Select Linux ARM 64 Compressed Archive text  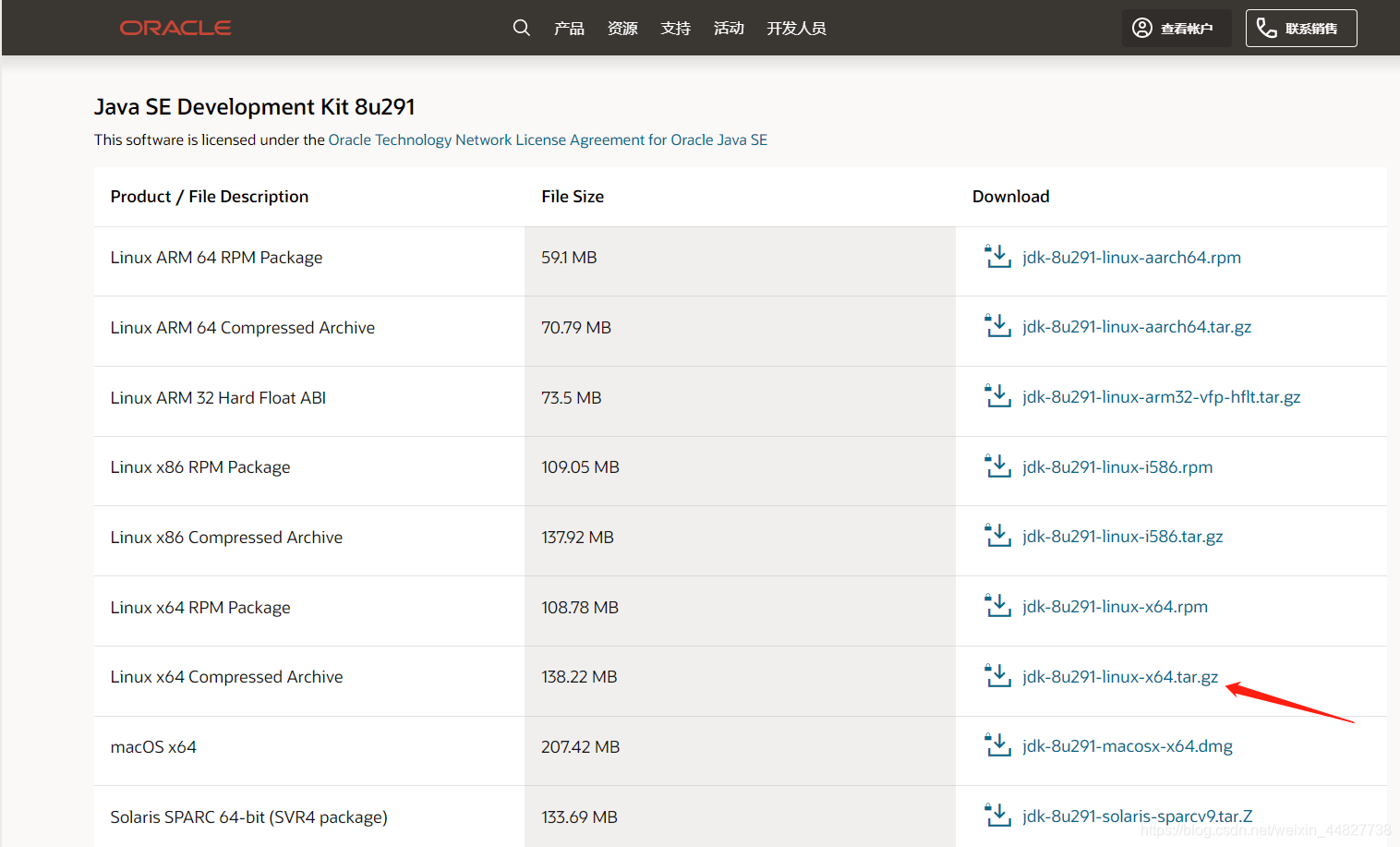pyautogui.click(x=243, y=327)
